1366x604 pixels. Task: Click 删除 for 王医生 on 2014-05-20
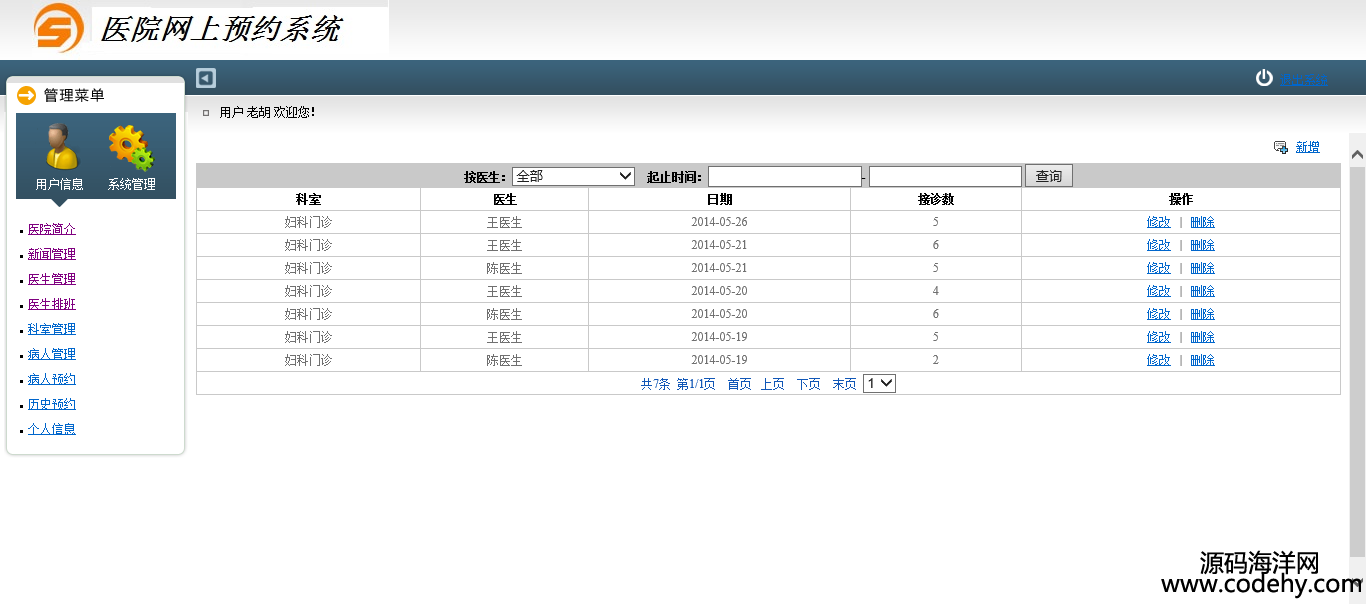1202,291
